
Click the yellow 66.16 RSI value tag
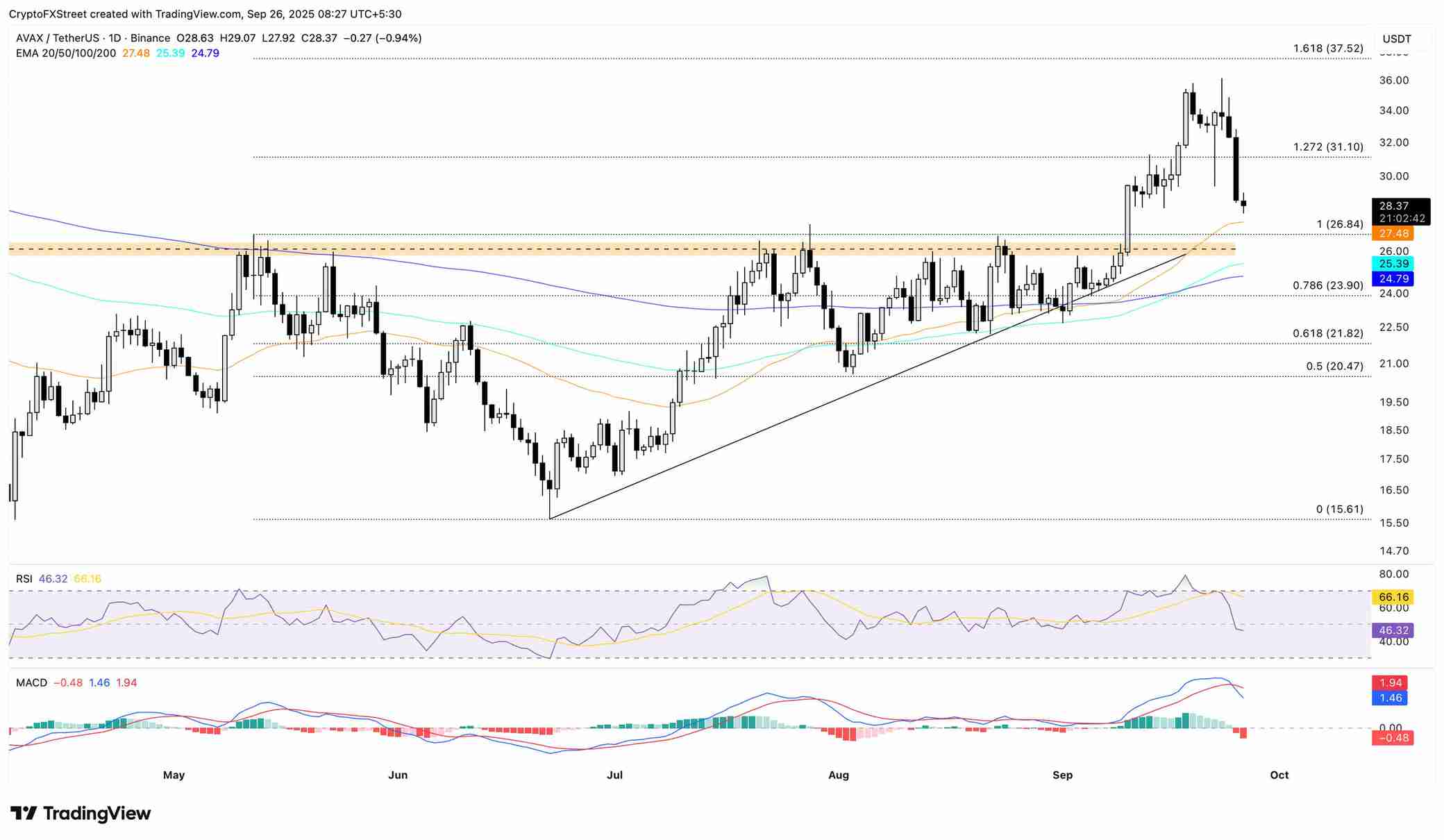1393,597
